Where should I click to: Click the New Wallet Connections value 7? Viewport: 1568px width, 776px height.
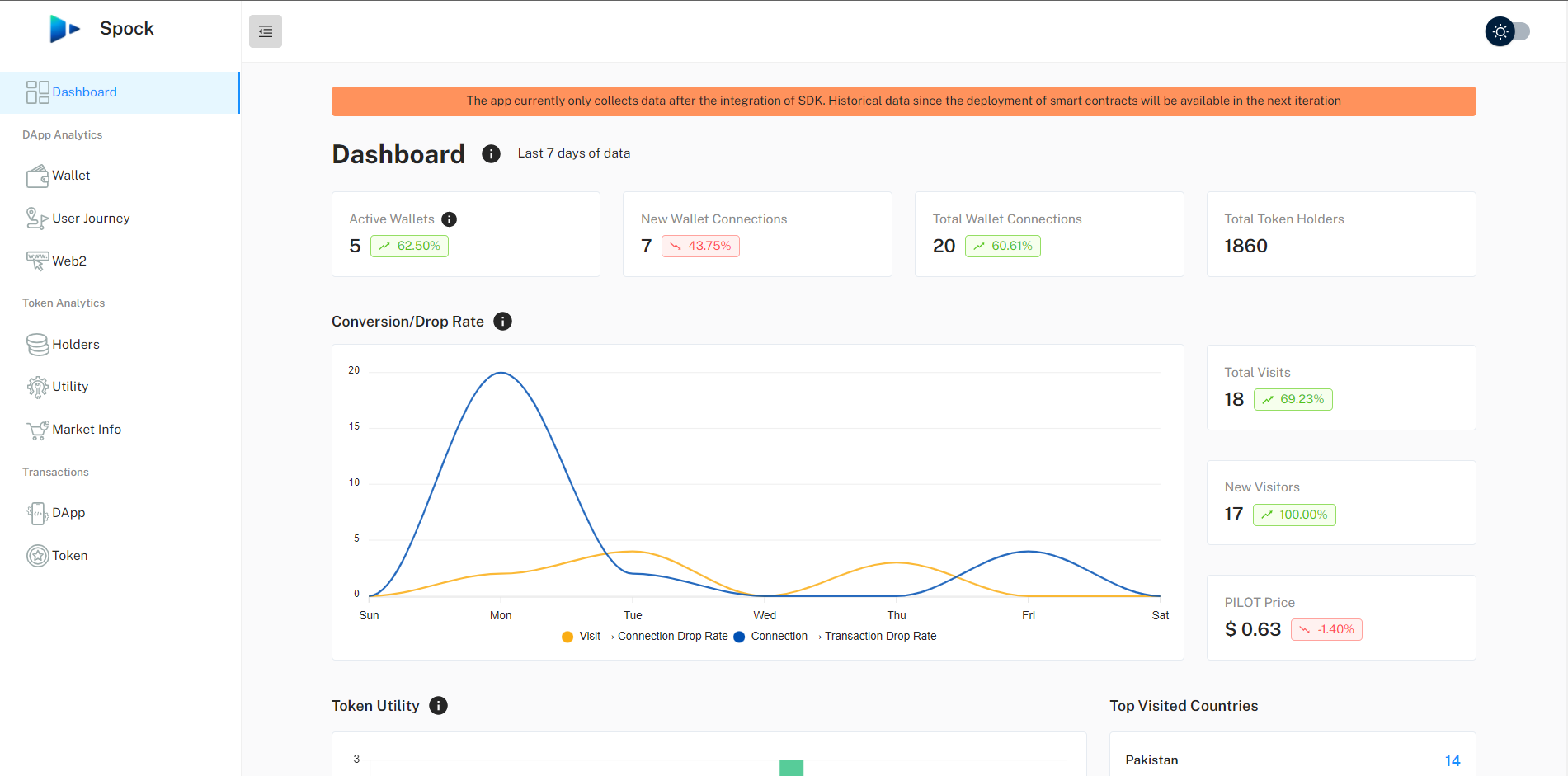[x=646, y=246]
